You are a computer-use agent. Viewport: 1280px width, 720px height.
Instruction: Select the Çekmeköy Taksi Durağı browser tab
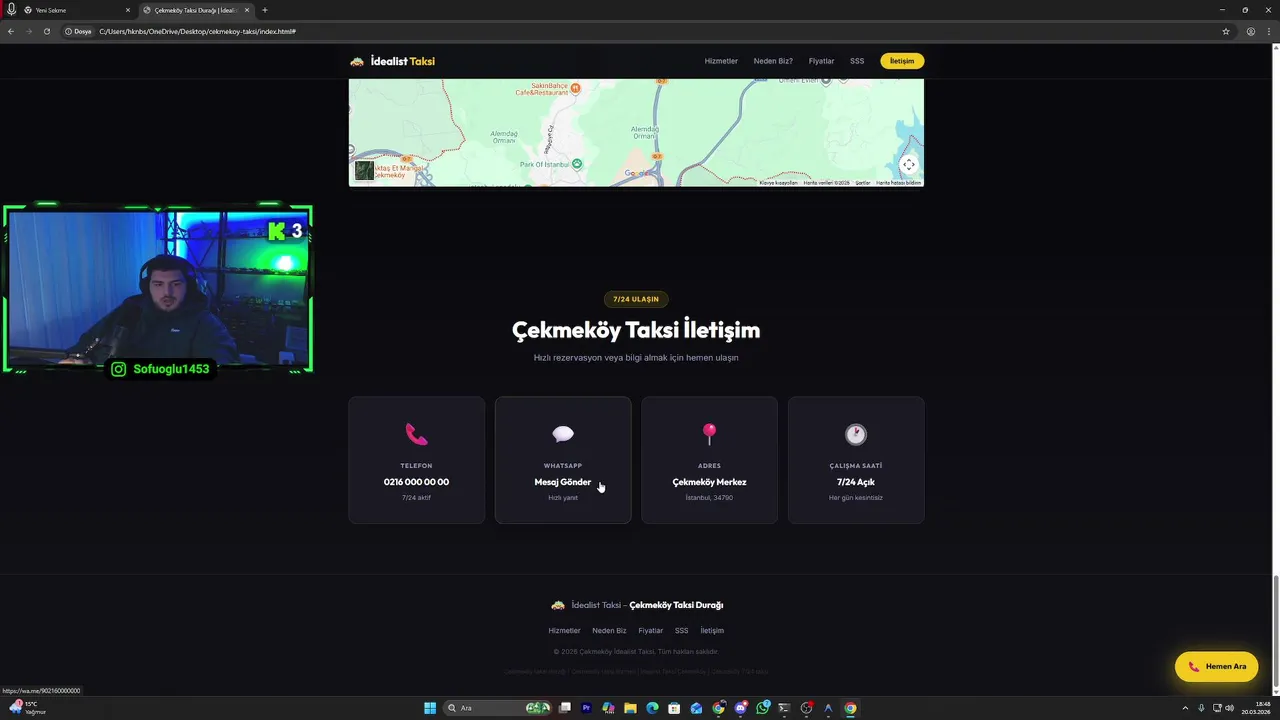(195, 10)
